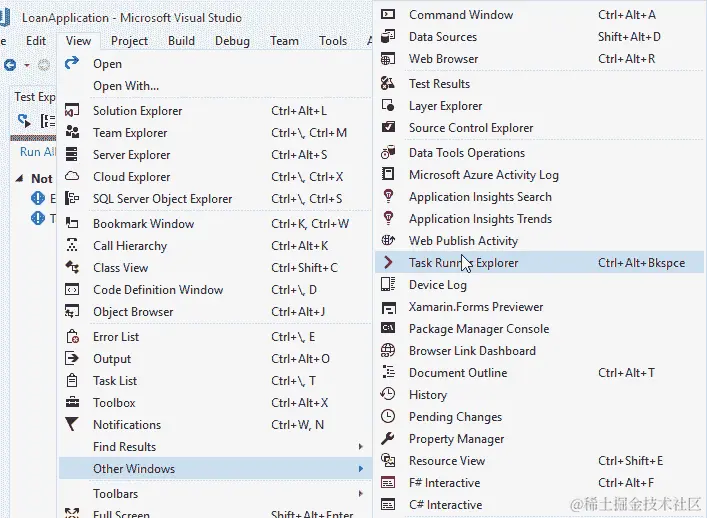Click the Package Manager Console icon
This screenshot has width=707, height=518.
click(388, 328)
